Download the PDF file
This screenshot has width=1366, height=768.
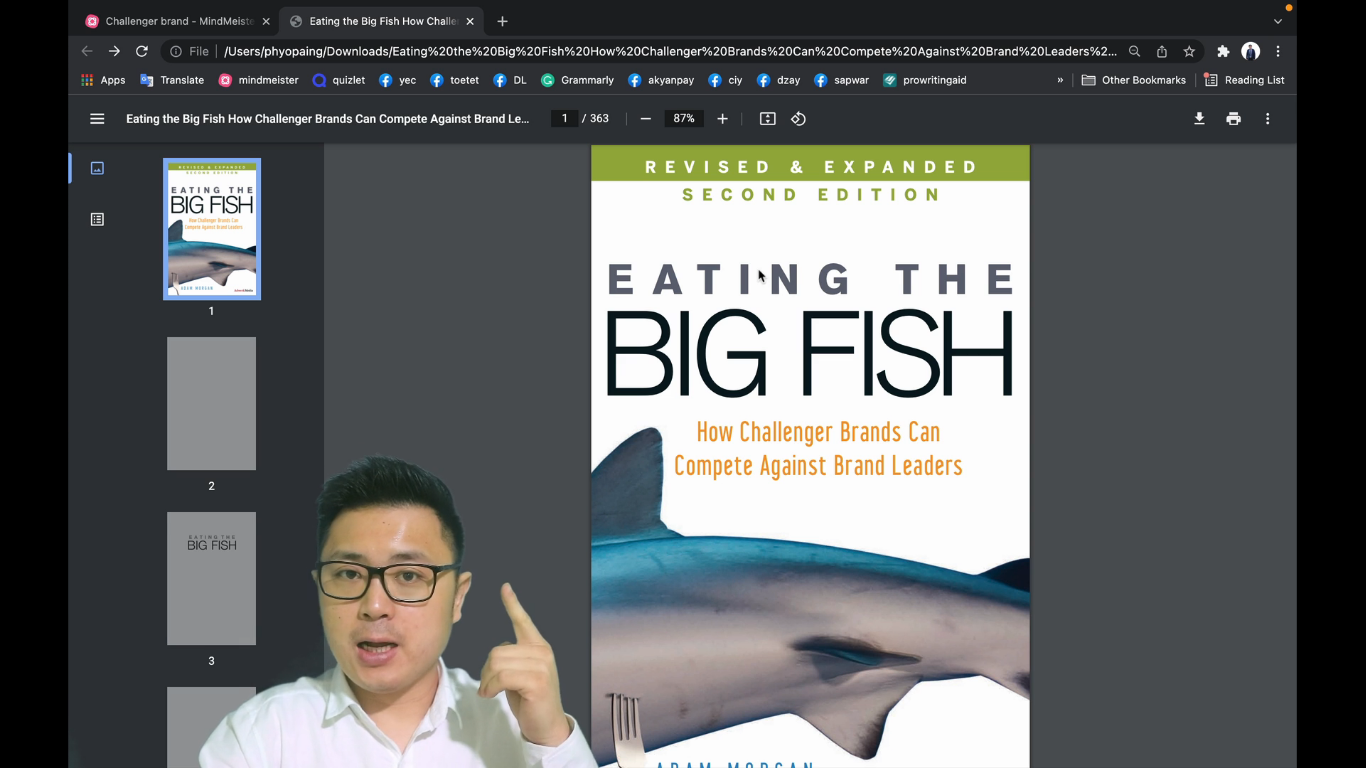click(x=1199, y=119)
